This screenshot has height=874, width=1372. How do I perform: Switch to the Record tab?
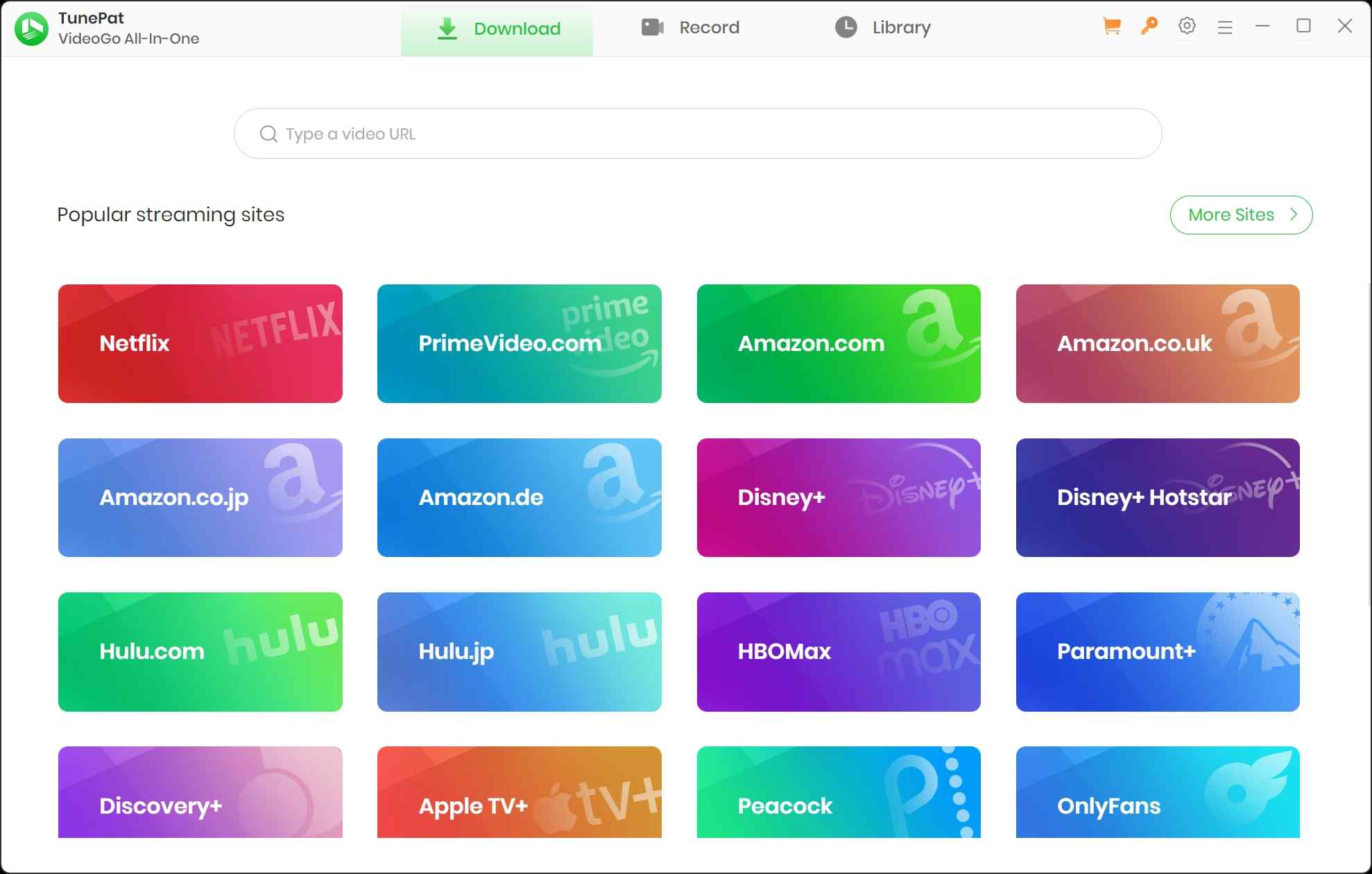(x=710, y=27)
